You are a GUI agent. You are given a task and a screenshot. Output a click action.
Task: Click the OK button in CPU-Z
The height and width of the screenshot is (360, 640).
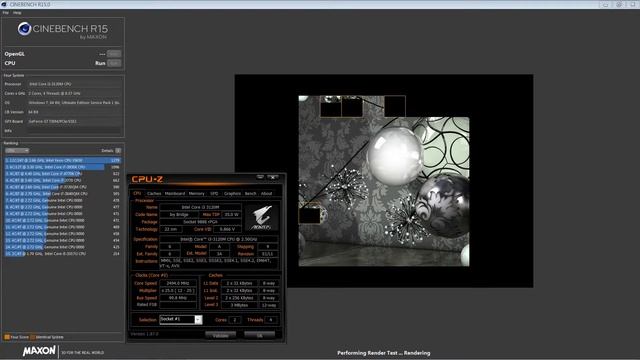(x=260, y=336)
